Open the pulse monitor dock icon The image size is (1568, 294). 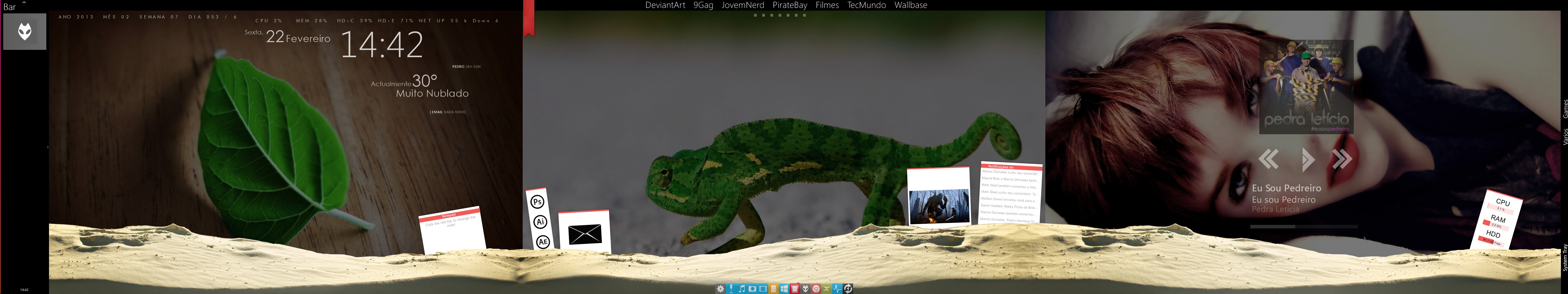point(838,289)
